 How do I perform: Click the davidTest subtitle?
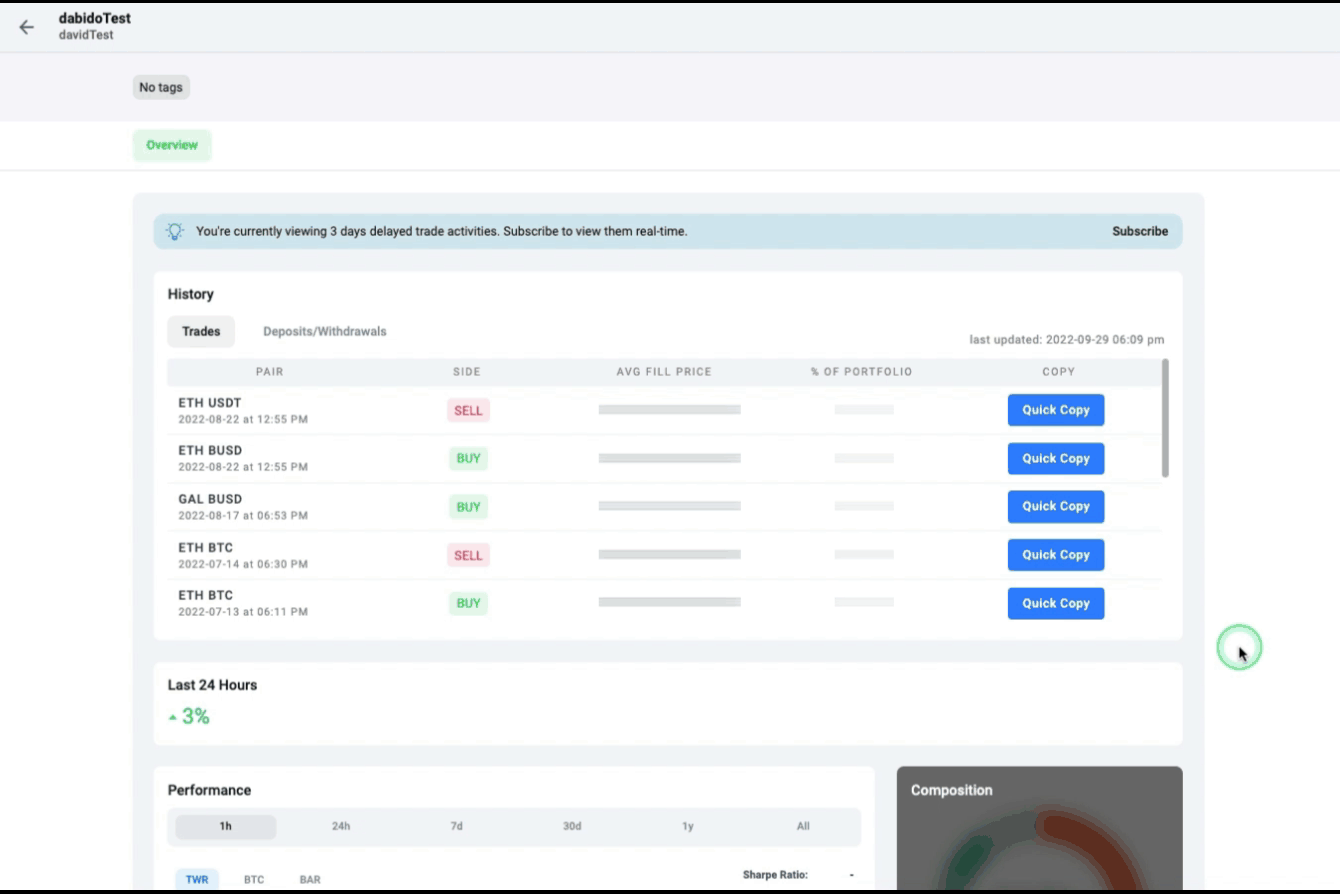click(86, 35)
